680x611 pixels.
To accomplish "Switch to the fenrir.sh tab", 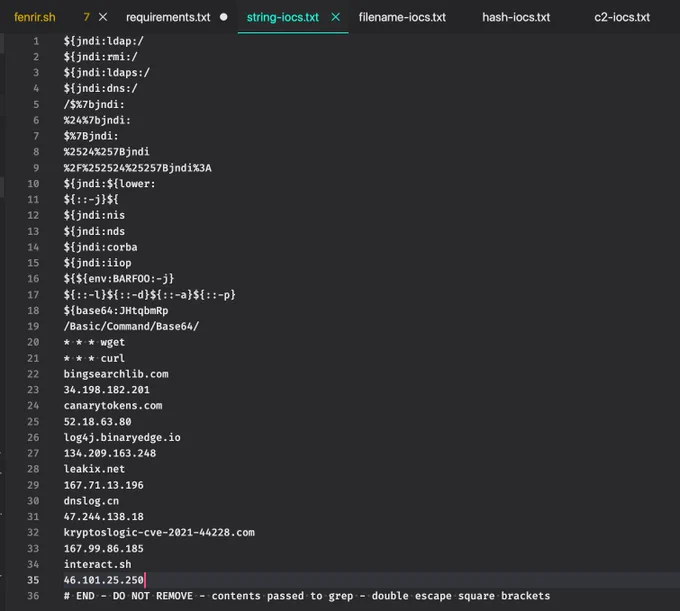I will 35,17.
